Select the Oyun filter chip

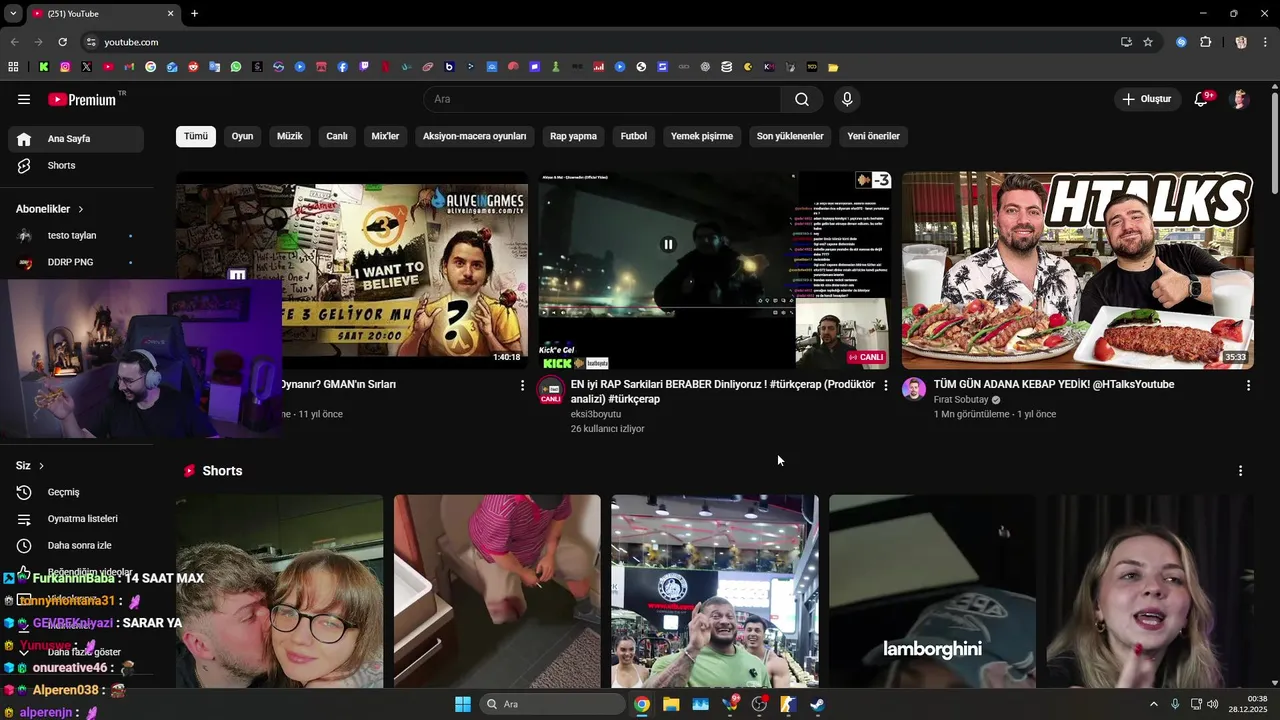tap(242, 136)
